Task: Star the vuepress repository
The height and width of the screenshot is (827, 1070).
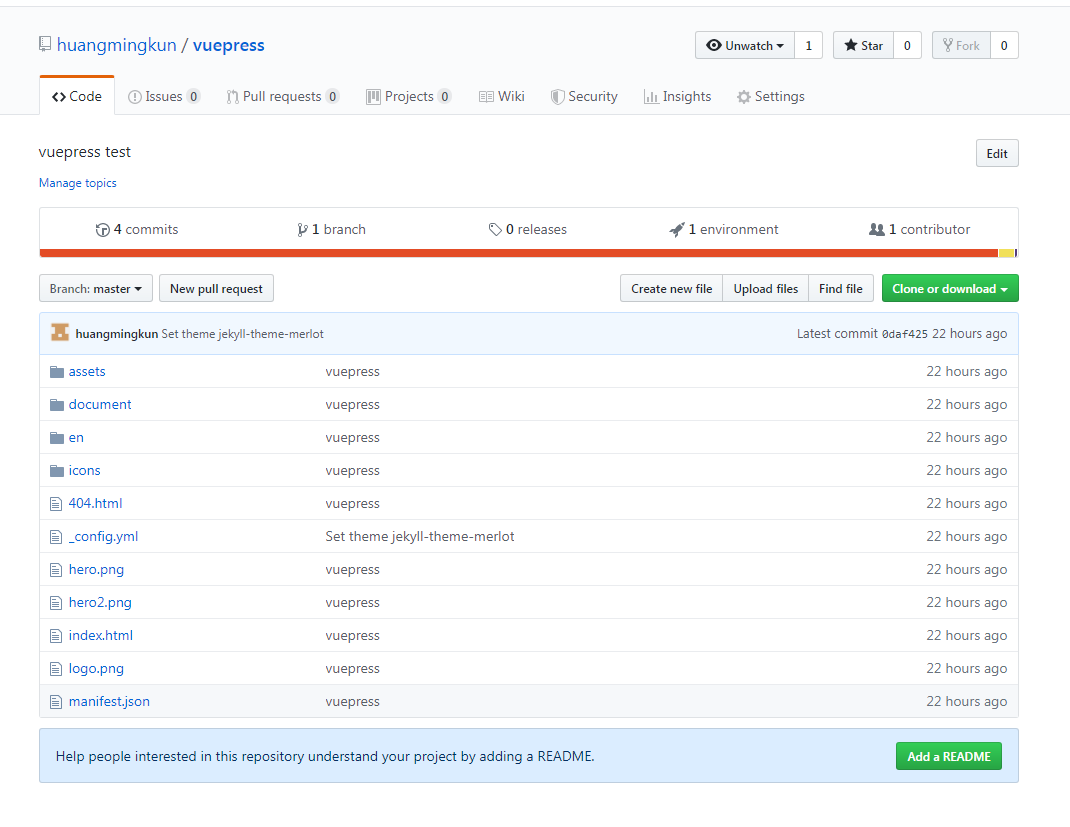Action: tap(863, 46)
